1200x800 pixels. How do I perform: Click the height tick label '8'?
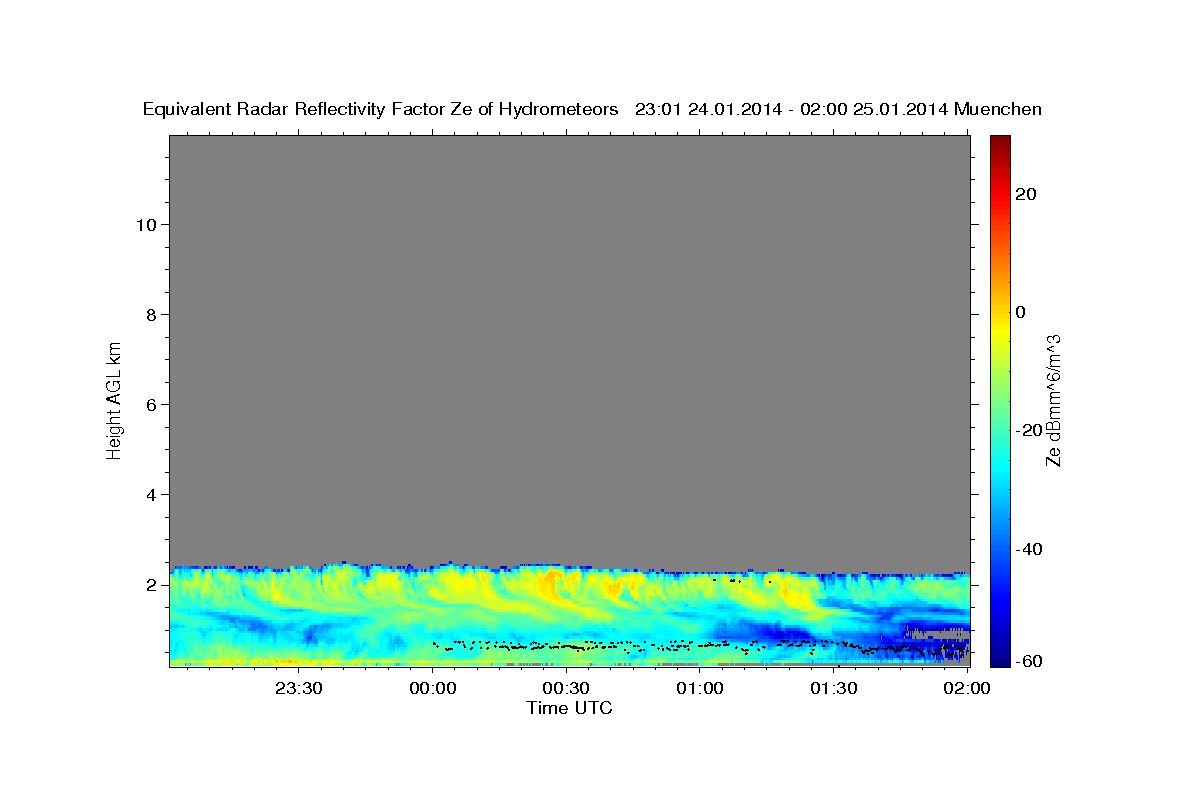(x=150, y=314)
